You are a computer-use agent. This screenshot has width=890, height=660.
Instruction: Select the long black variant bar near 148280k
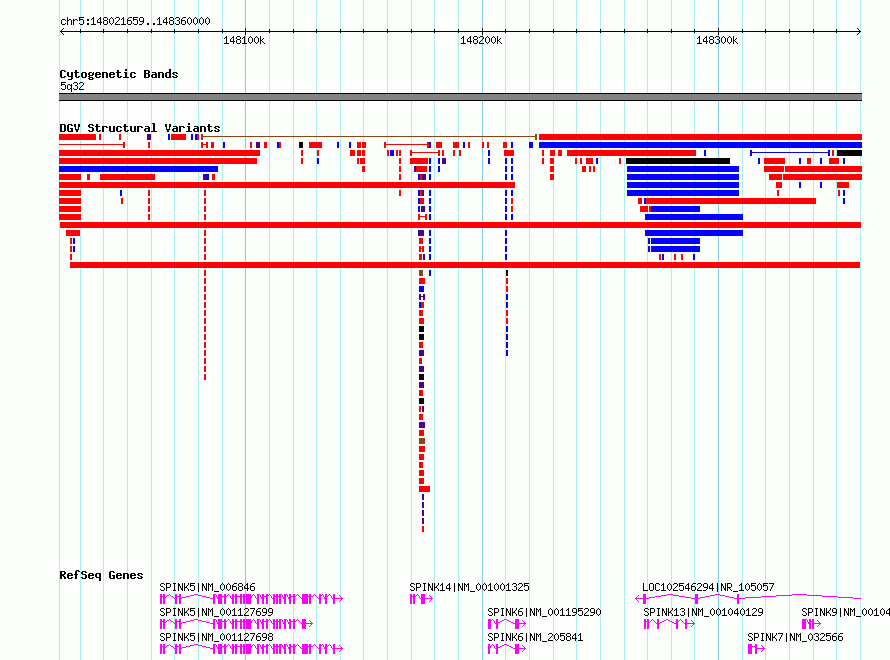[x=678, y=161]
